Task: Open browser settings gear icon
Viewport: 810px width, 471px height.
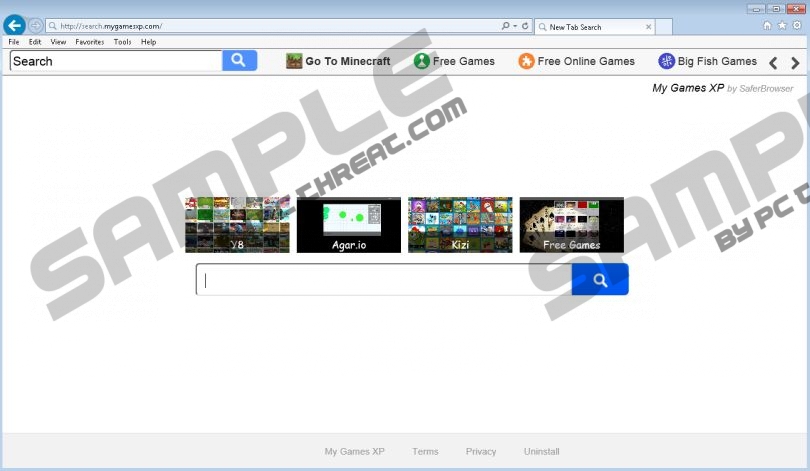Action: [x=796, y=25]
